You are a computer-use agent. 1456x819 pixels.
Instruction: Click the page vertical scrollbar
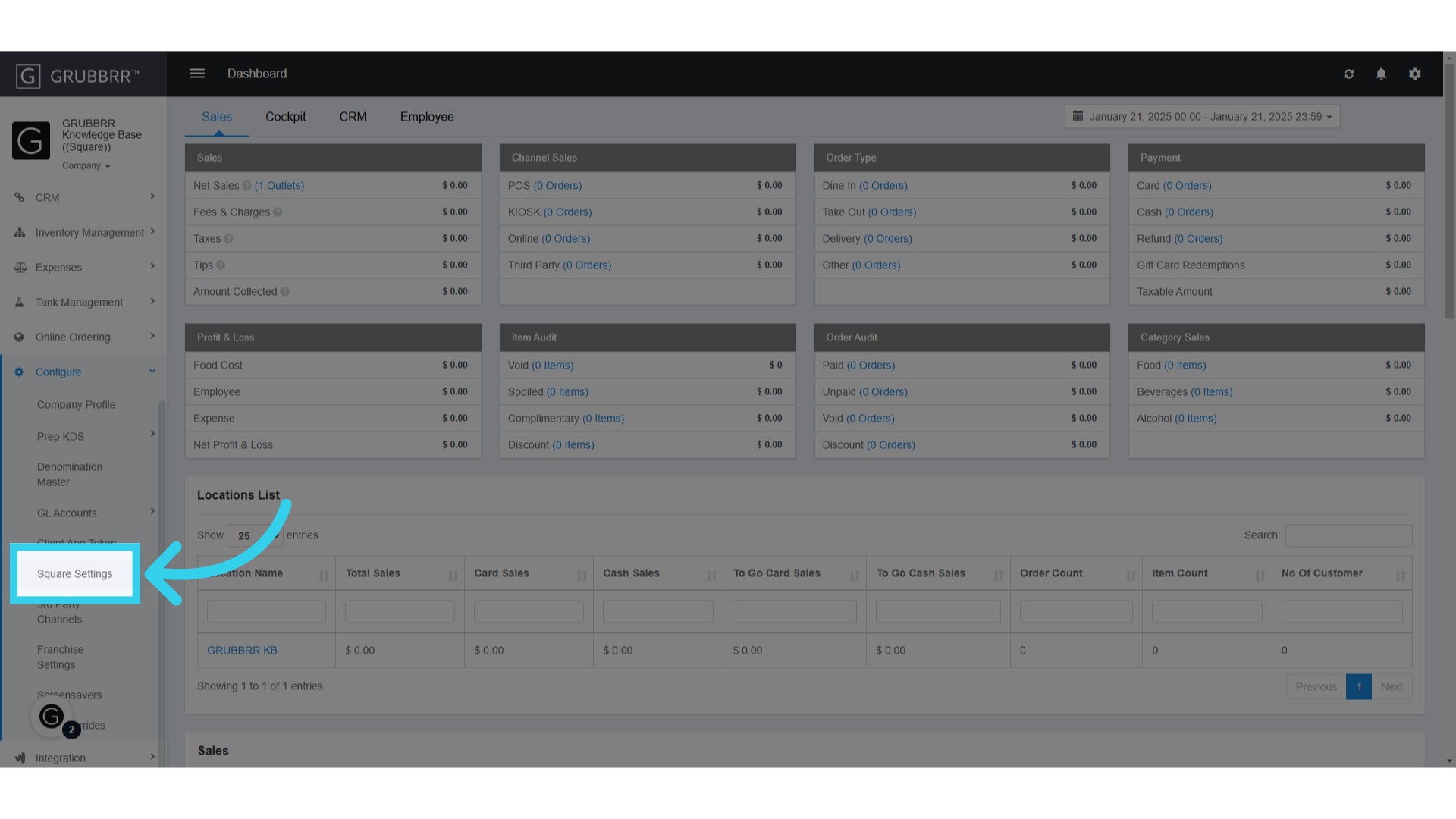(1449, 191)
